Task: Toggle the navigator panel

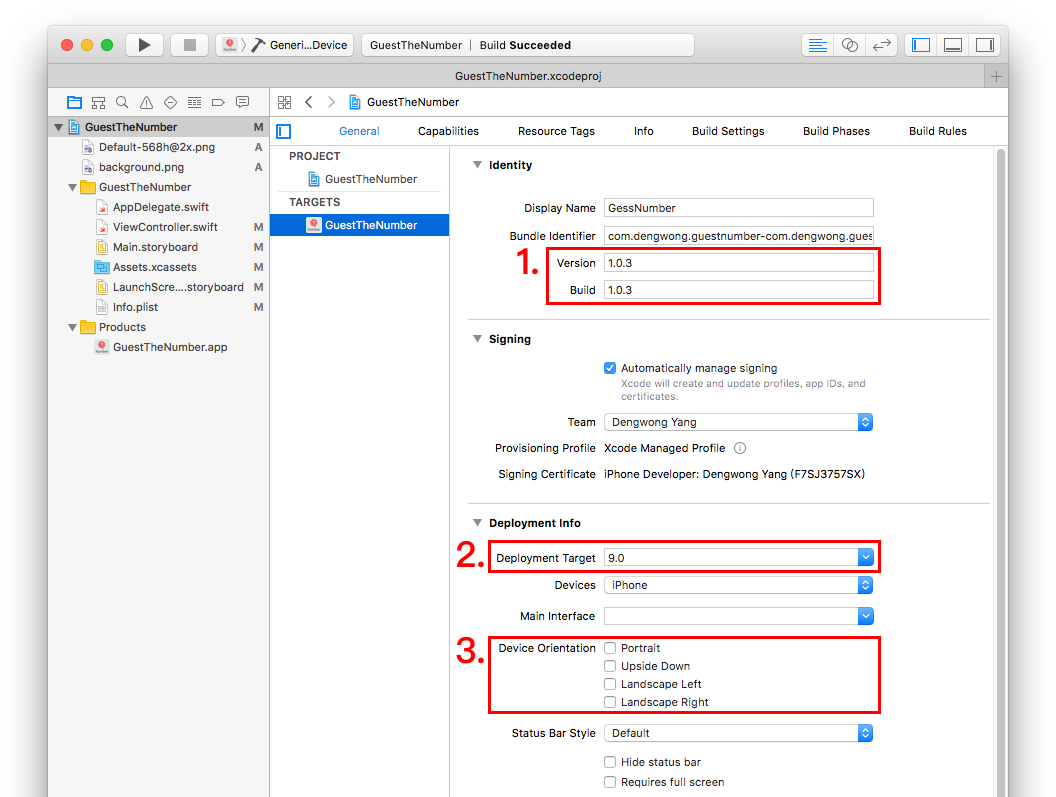Action: click(921, 45)
